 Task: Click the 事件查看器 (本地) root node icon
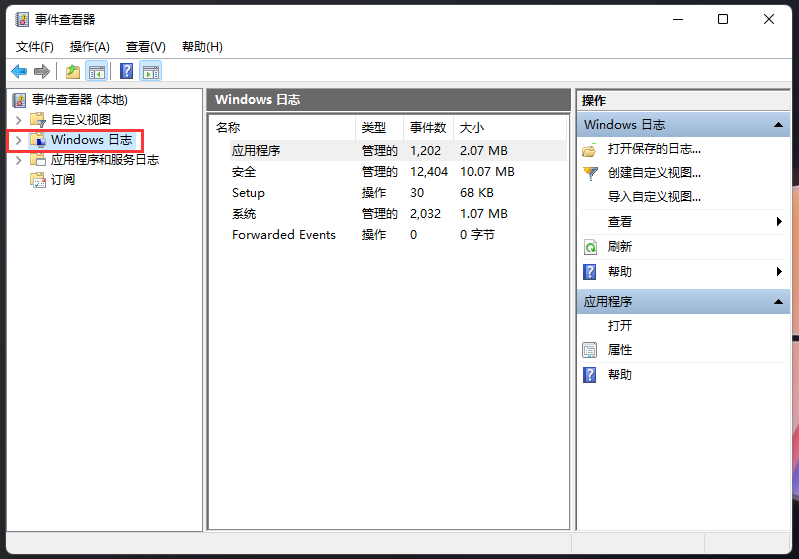click(19, 100)
